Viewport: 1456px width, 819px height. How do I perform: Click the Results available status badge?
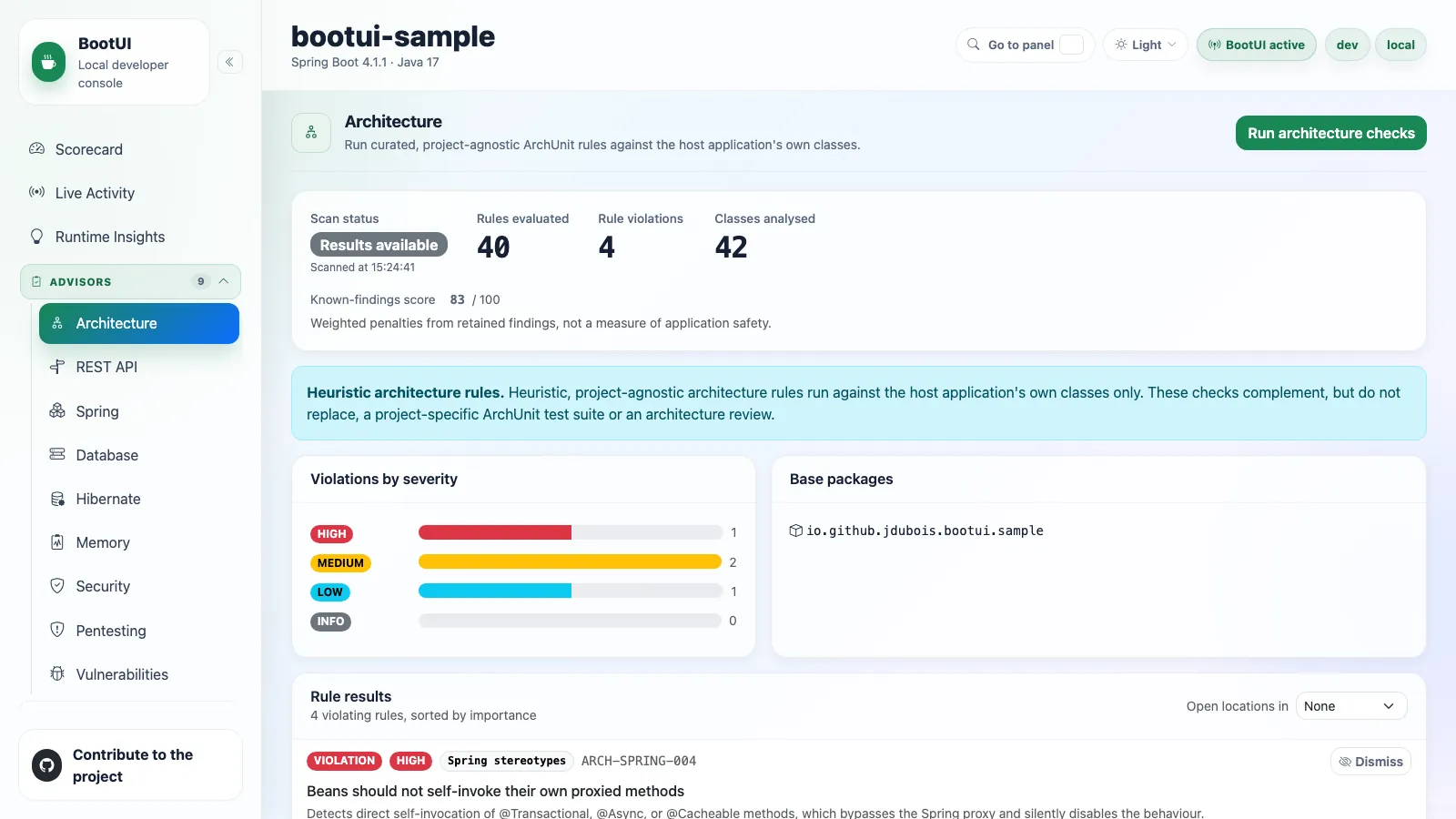coord(379,245)
